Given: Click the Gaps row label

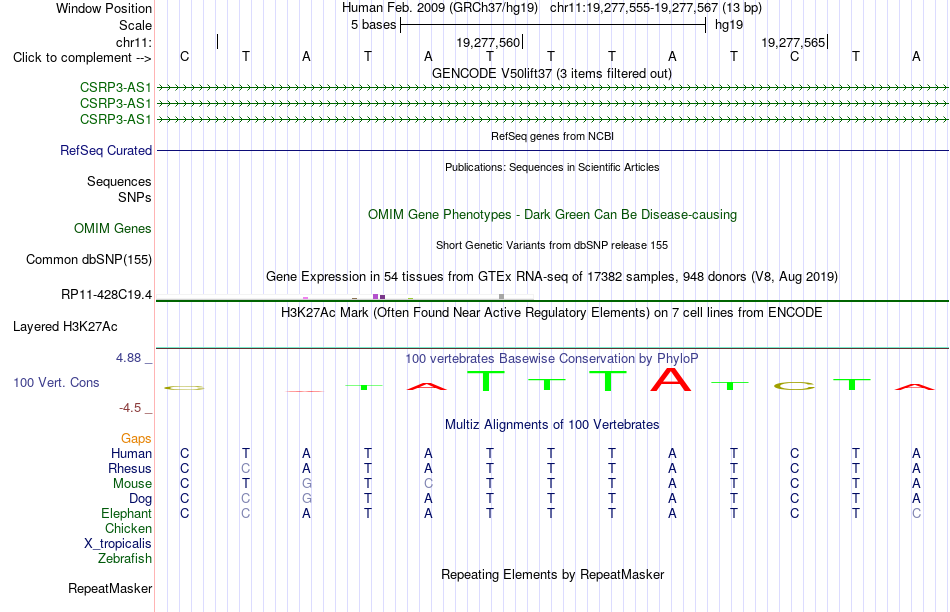Looking at the screenshot, I should pyautogui.click(x=136, y=438).
